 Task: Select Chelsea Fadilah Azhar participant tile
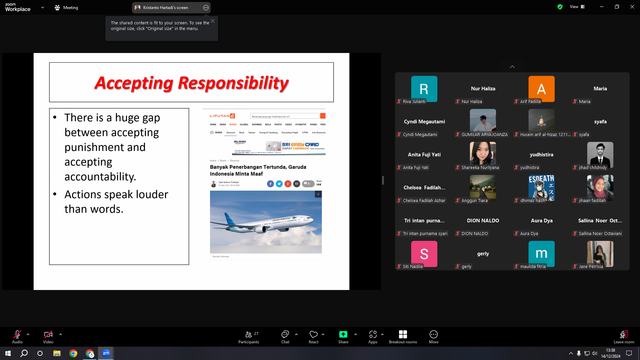click(424, 188)
